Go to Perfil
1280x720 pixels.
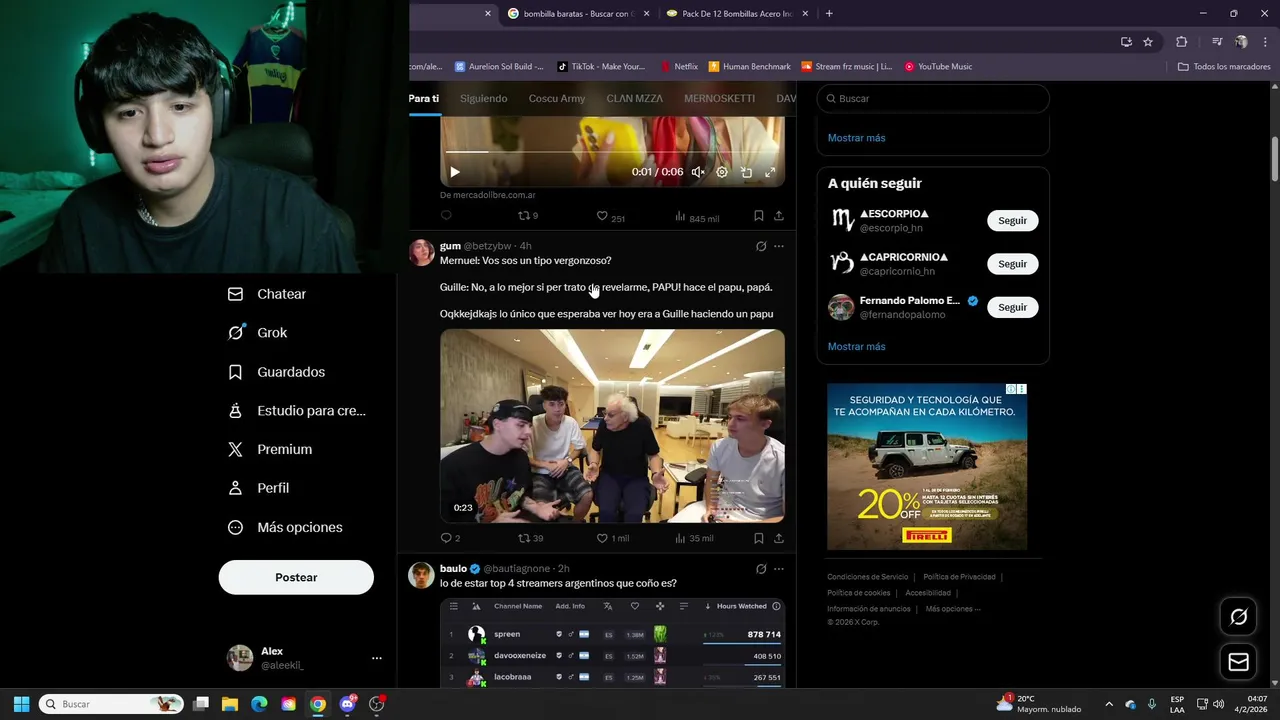tap(258, 488)
